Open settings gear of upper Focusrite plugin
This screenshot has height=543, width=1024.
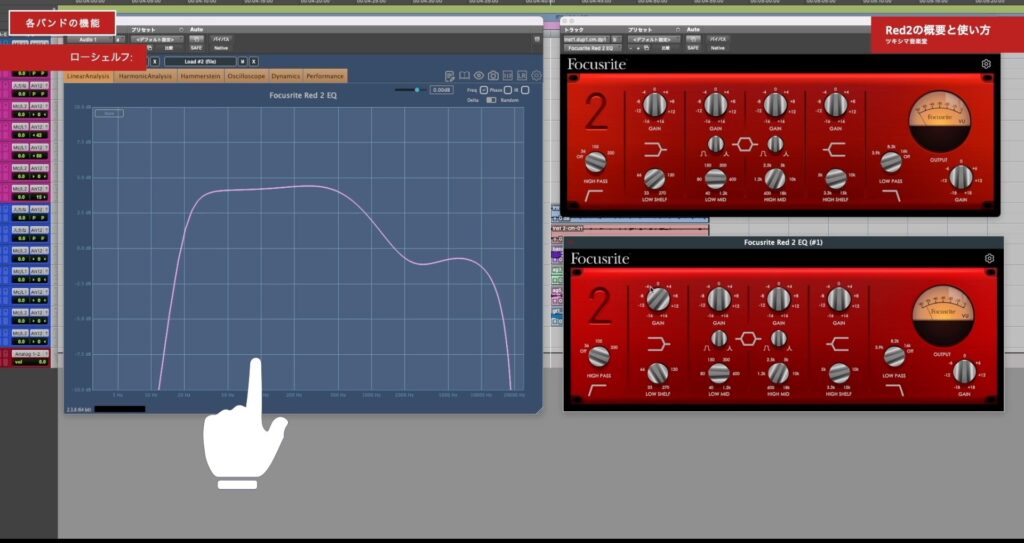[x=986, y=64]
